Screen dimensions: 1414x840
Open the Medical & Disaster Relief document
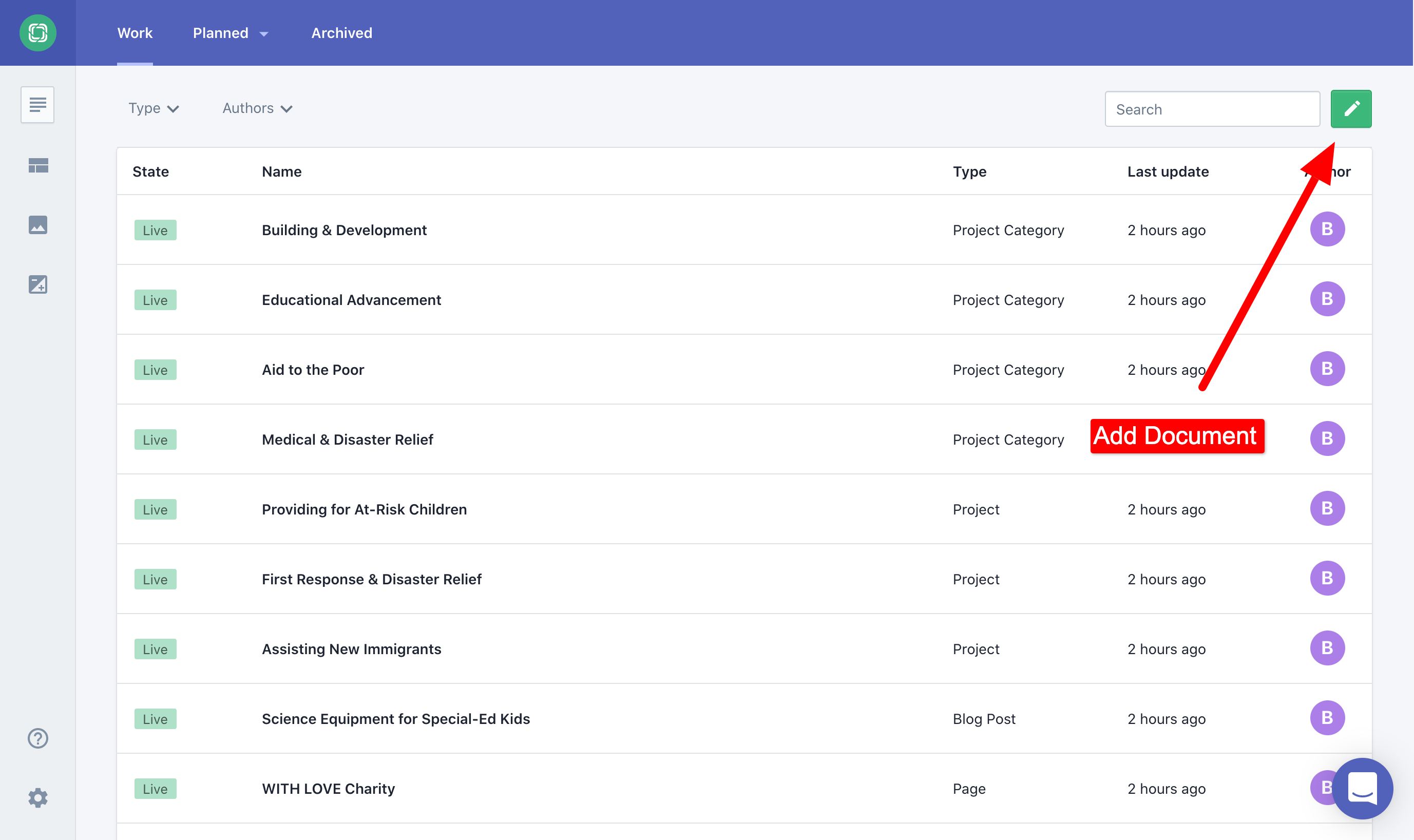pyautogui.click(x=347, y=440)
